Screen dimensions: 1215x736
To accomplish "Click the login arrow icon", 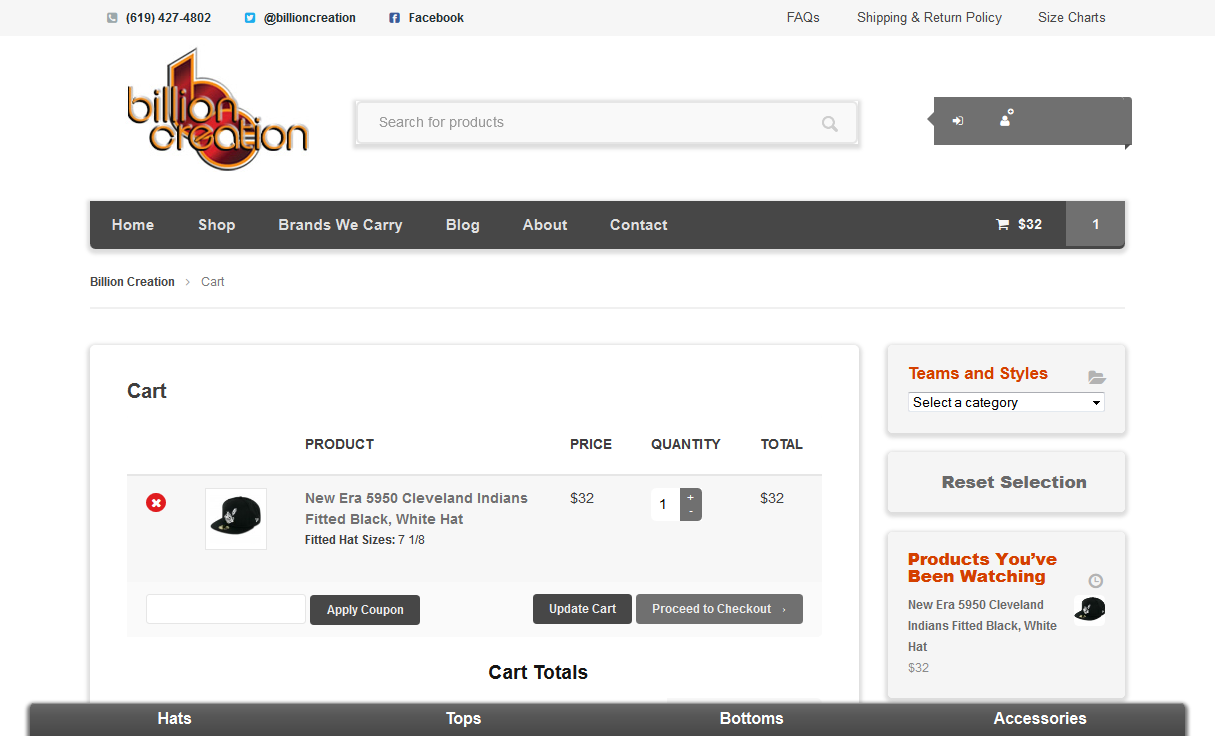I will (x=958, y=121).
